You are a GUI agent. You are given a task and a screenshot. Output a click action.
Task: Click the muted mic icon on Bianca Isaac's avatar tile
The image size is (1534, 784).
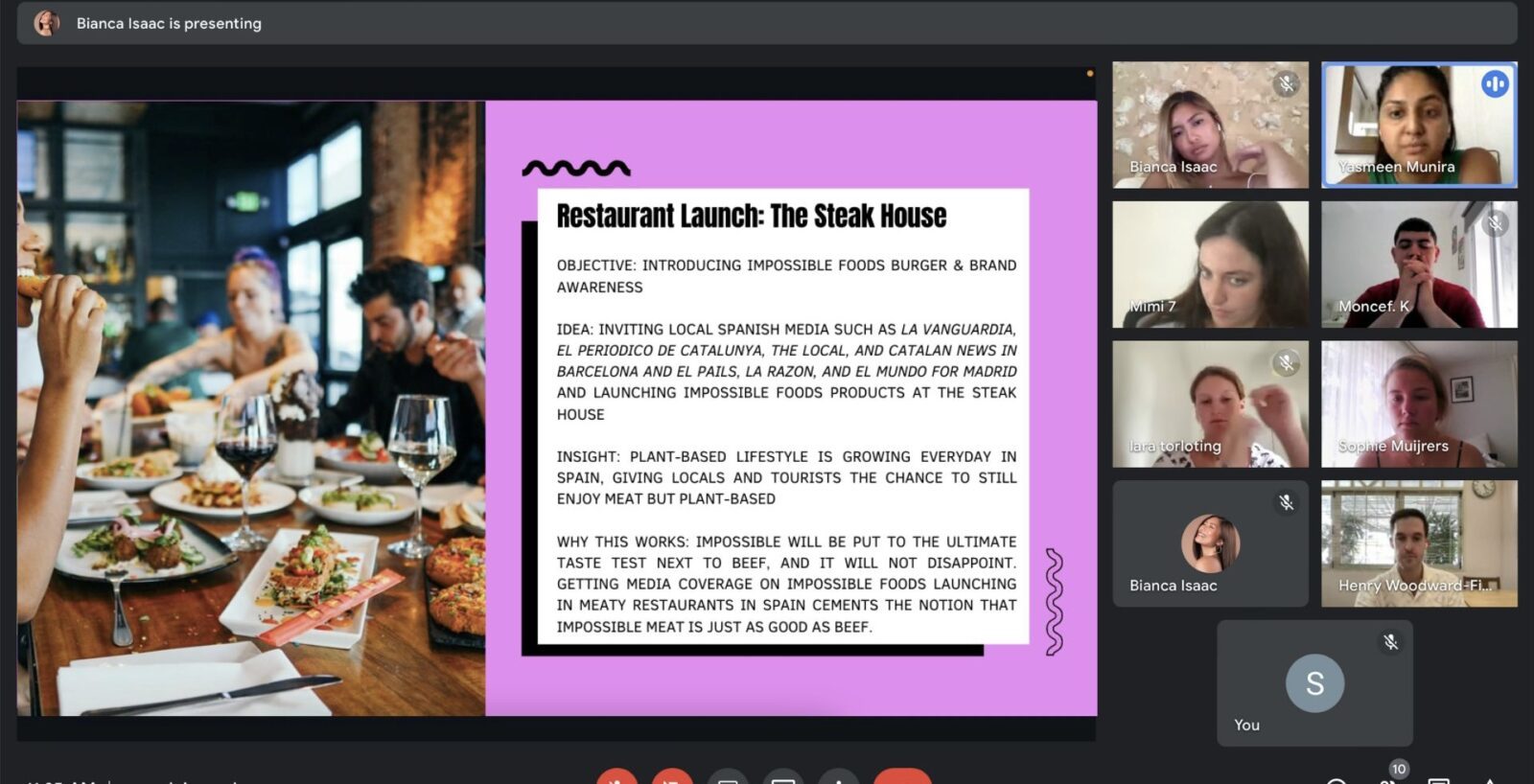point(1287,502)
